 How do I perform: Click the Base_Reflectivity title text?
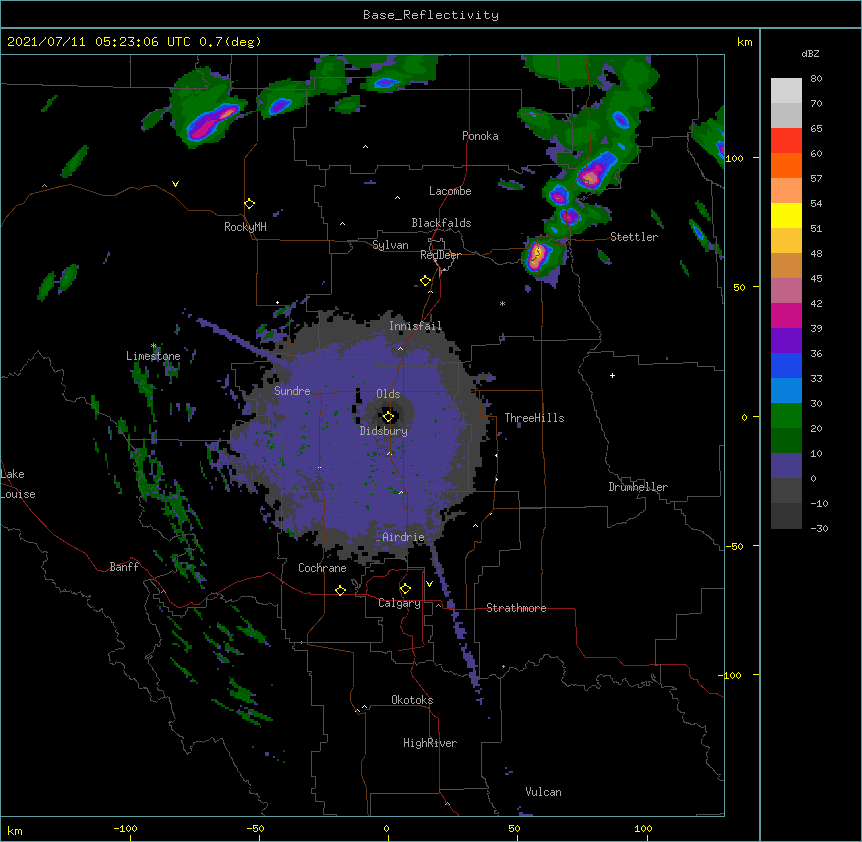431,15
